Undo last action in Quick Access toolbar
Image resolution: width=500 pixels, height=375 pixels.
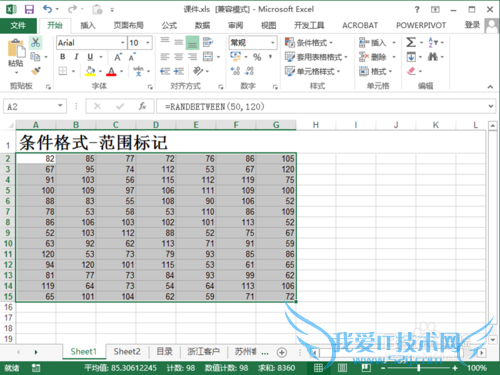47,9
